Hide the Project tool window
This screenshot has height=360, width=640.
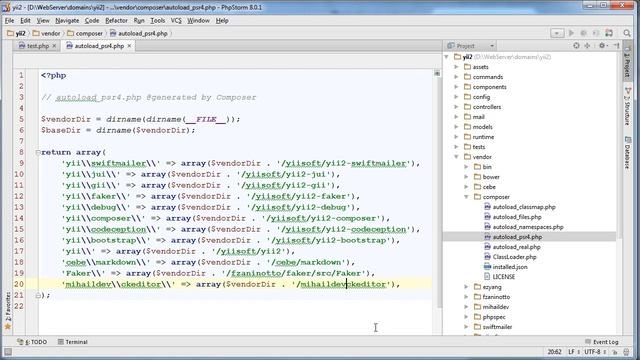(616, 46)
